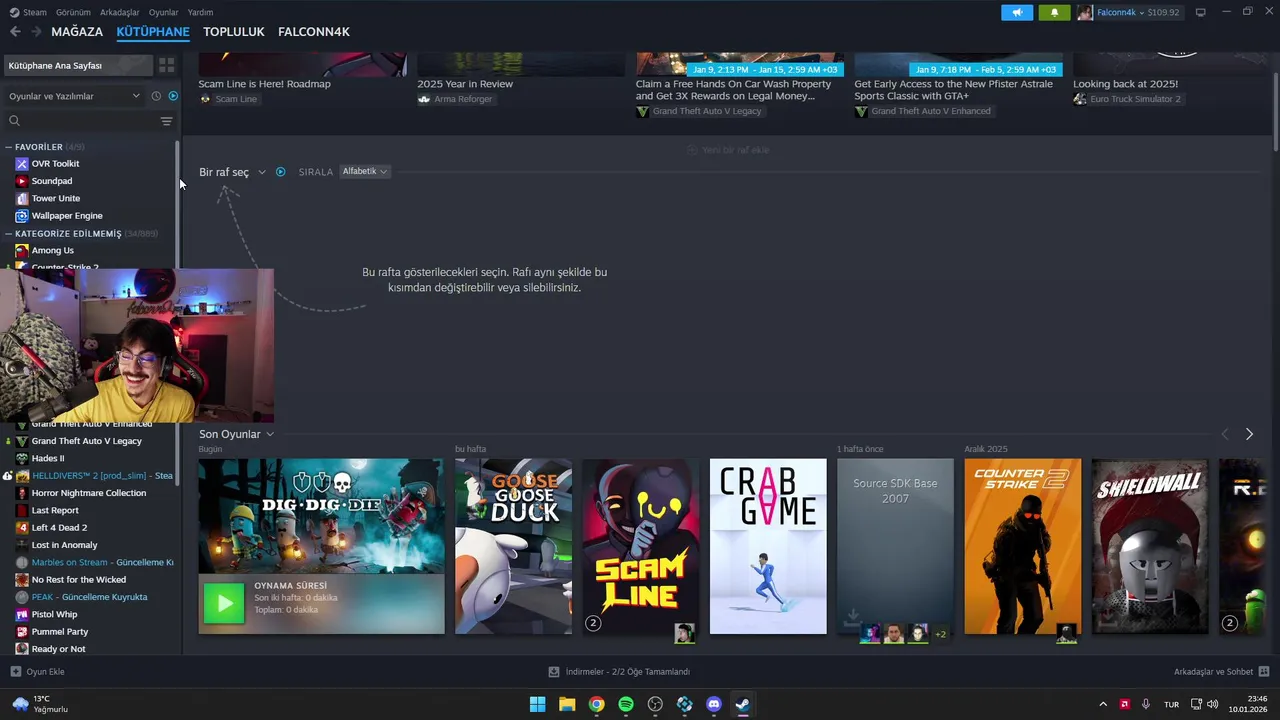Viewport: 1280px width, 720px height.
Task: Open Google Chrome from taskbar
Action: coord(596,704)
